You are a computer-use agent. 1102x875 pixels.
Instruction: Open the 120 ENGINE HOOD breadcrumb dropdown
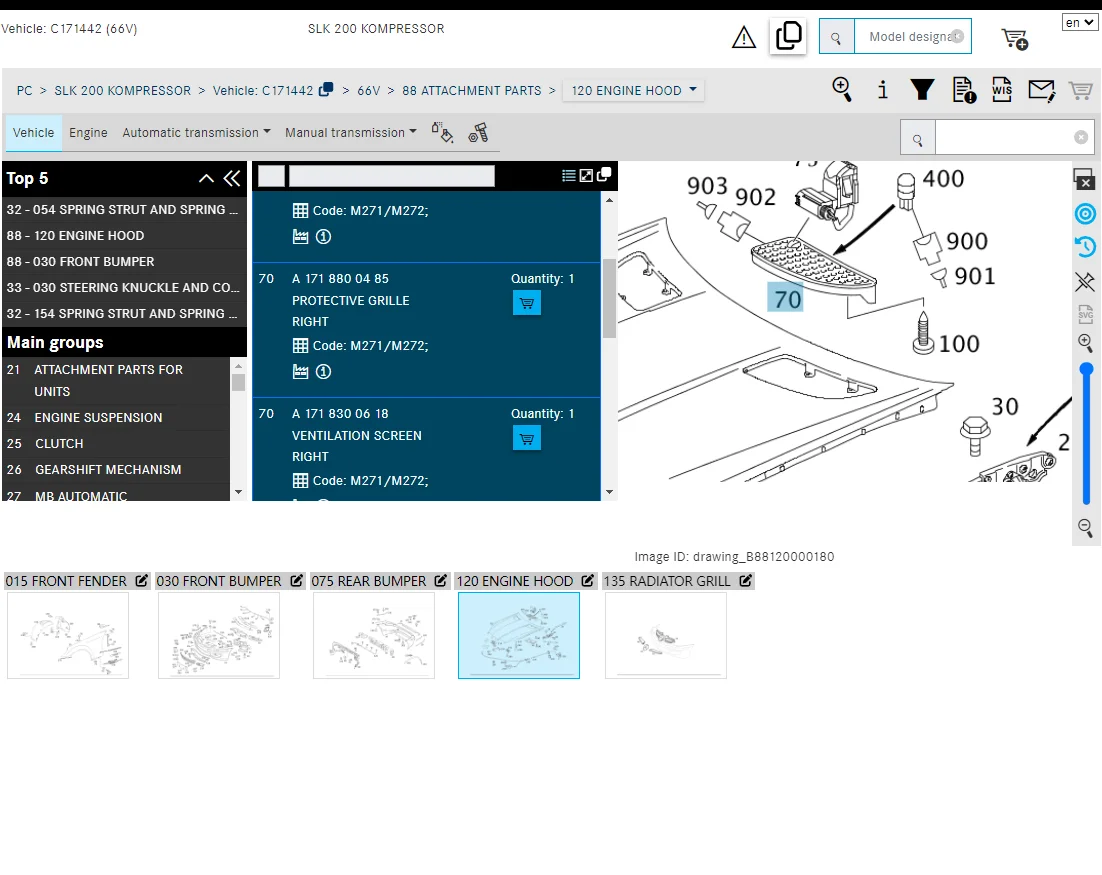tap(633, 90)
